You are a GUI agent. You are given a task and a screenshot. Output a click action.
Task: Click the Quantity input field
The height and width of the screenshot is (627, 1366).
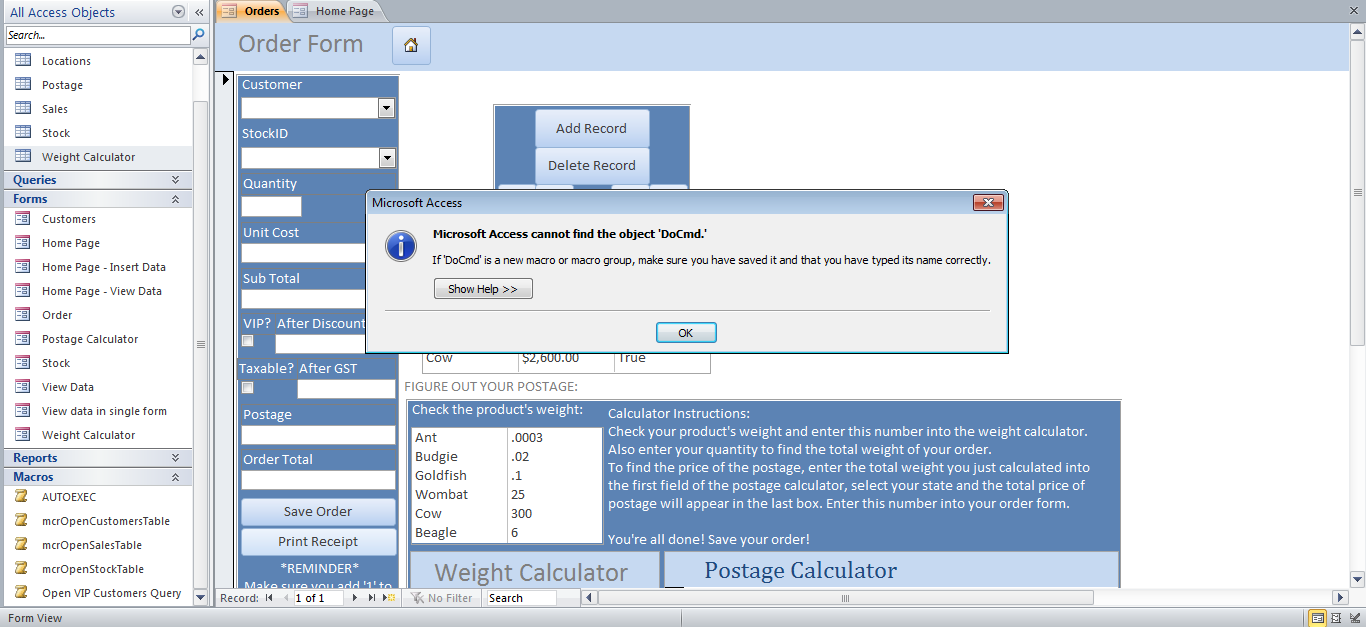click(x=271, y=207)
